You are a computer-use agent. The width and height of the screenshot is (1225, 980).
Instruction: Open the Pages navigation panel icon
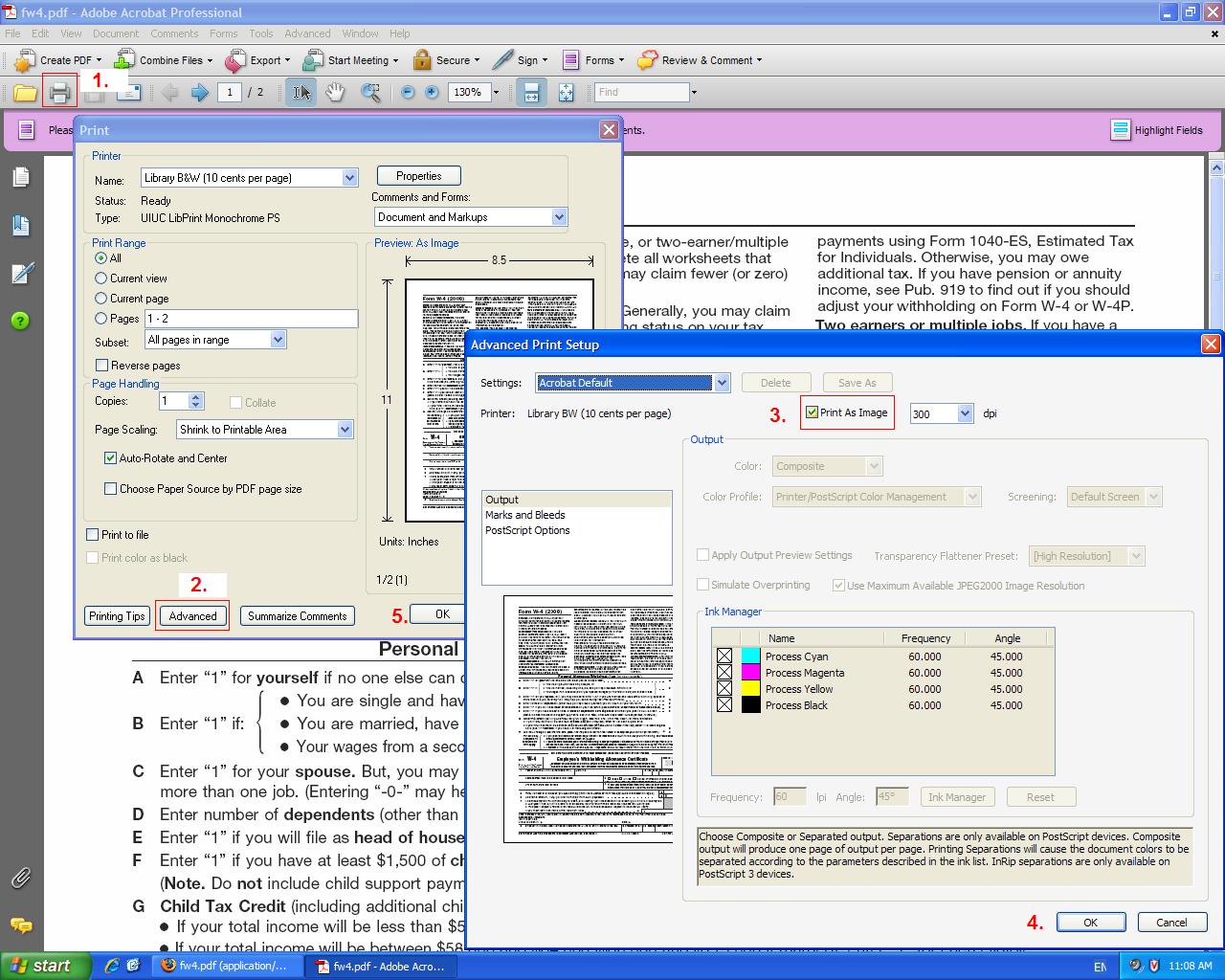click(21, 177)
